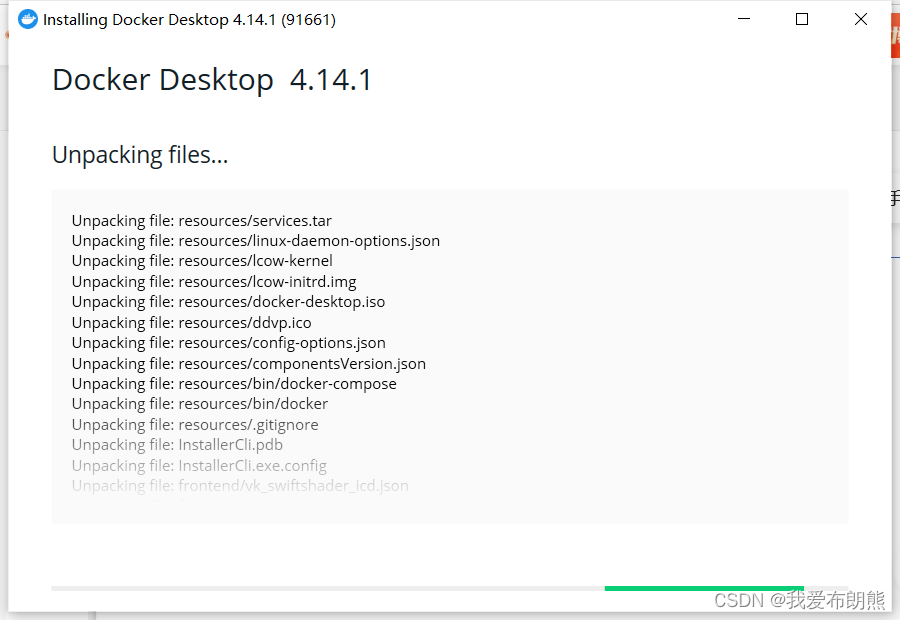The height and width of the screenshot is (620, 900).
Task: Select the log line 'resources/componentsVersion.json'
Action: pos(249,363)
